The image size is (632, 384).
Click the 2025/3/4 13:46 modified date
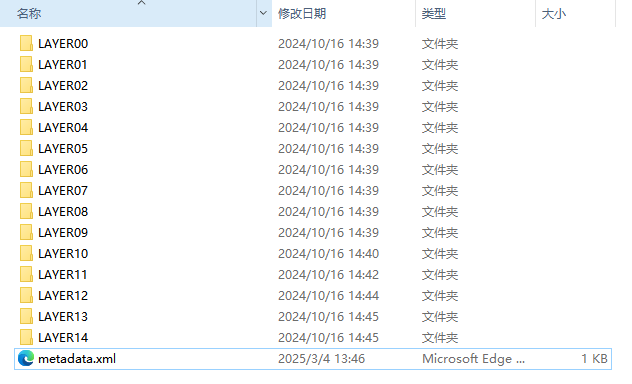click(321, 359)
